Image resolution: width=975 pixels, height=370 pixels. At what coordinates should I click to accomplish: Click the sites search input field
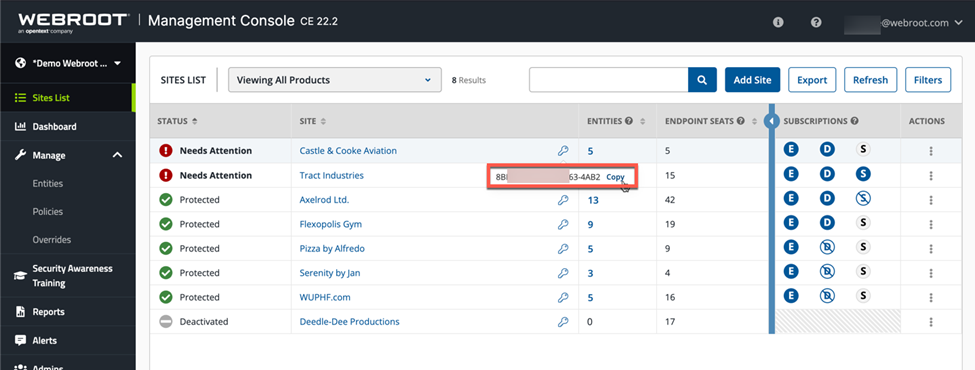click(x=609, y=80)
